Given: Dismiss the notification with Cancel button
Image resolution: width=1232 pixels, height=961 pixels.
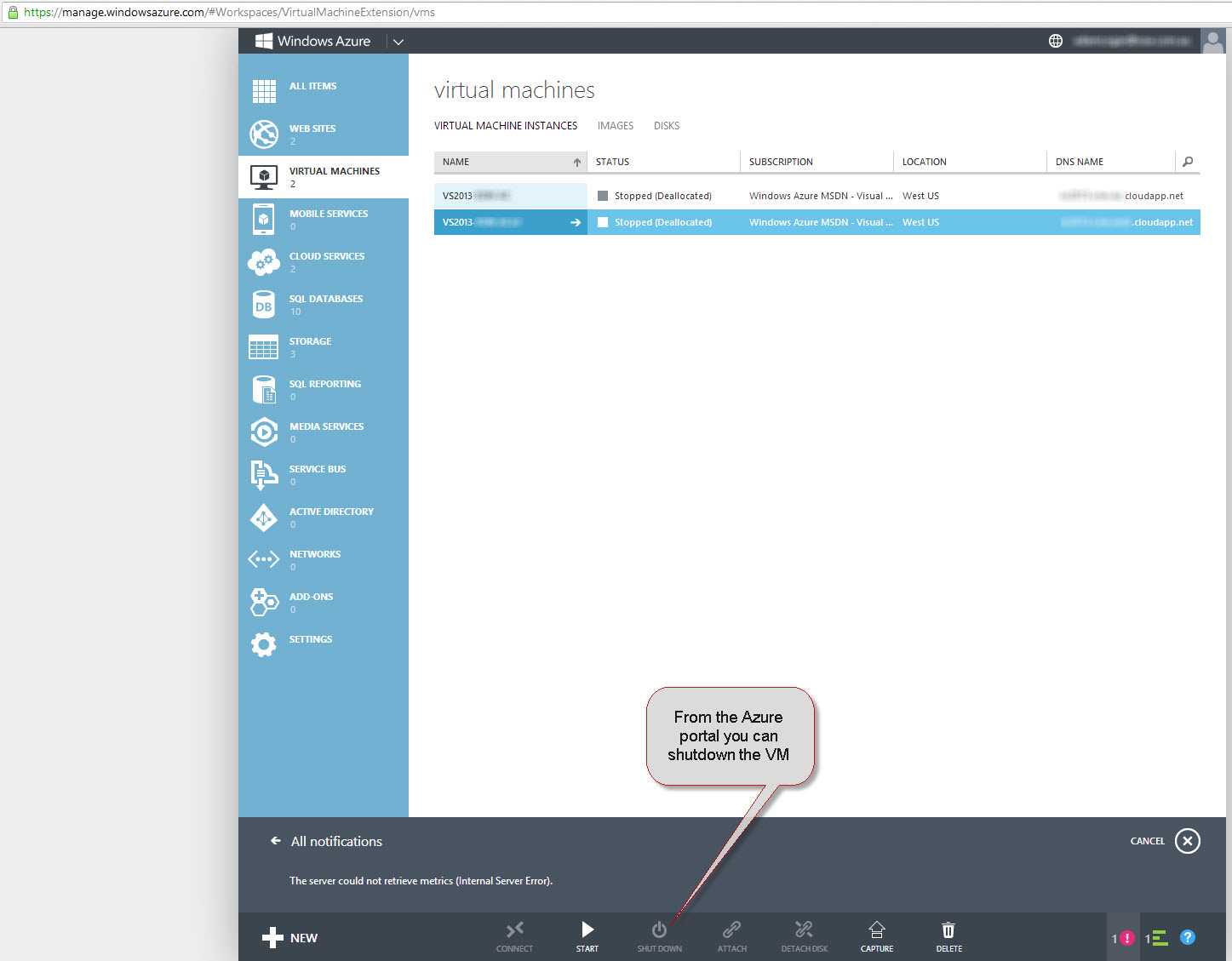Looking at the screenshot, I should click(1187, 841).
